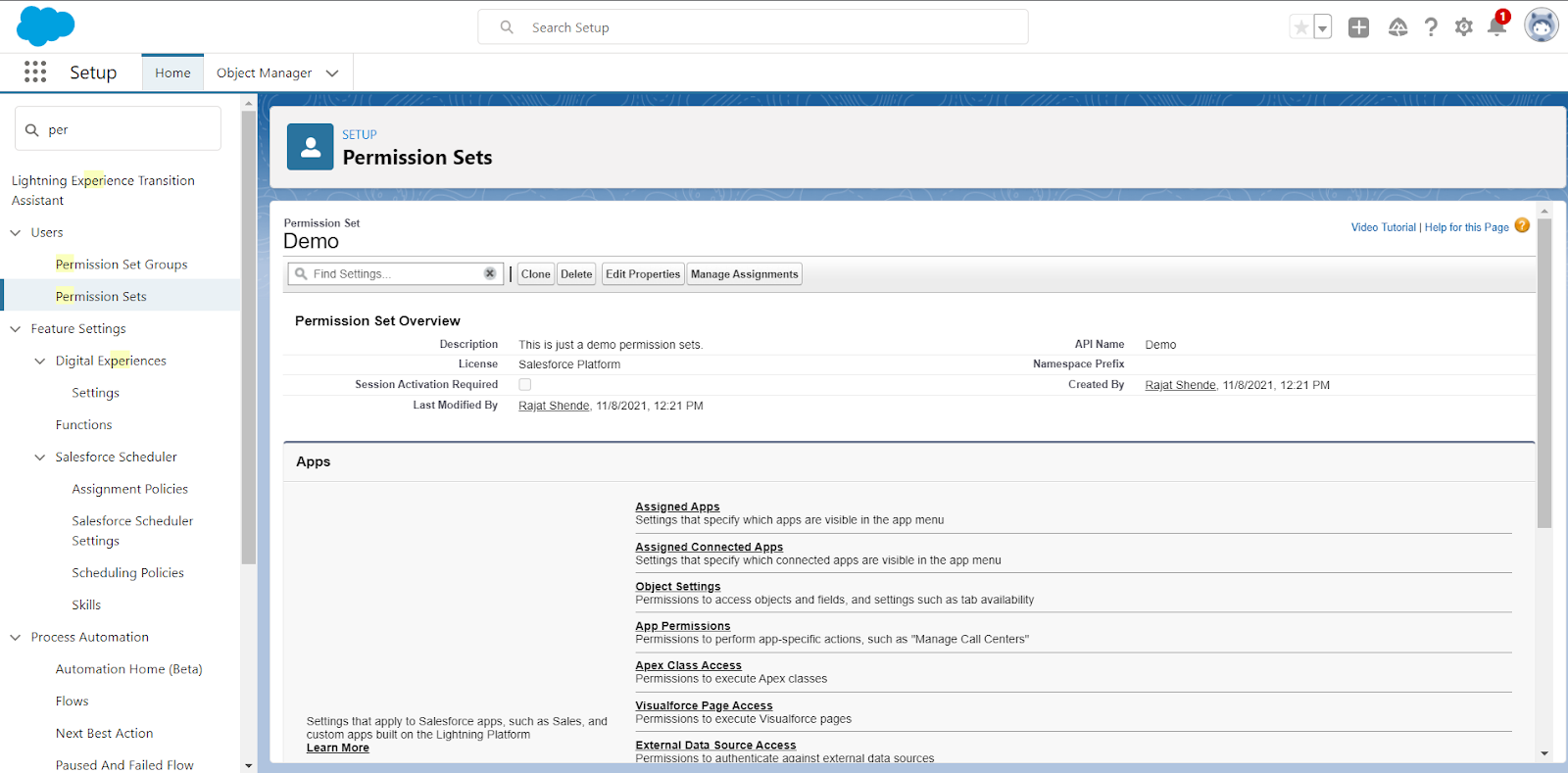The image size is (1568, 773).
Task: Open the favorites list dropdown arrow
Action: pos(1322,27)
